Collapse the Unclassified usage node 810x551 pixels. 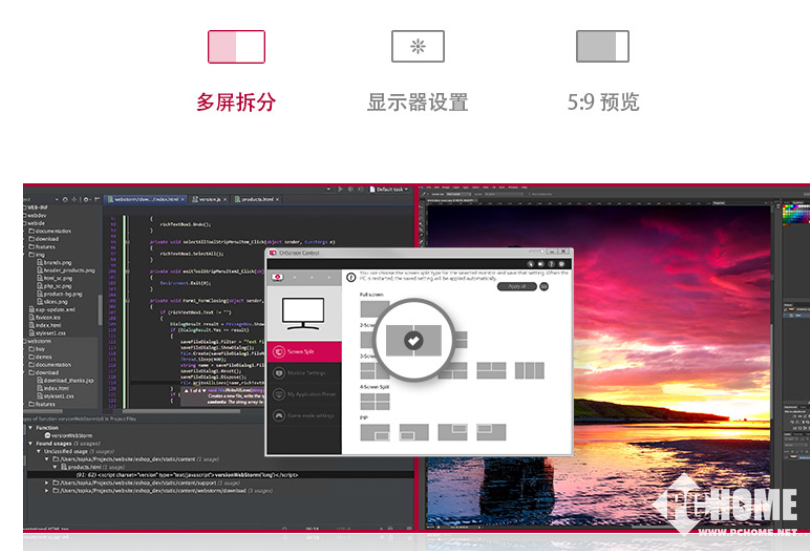(x=39, y=451)
